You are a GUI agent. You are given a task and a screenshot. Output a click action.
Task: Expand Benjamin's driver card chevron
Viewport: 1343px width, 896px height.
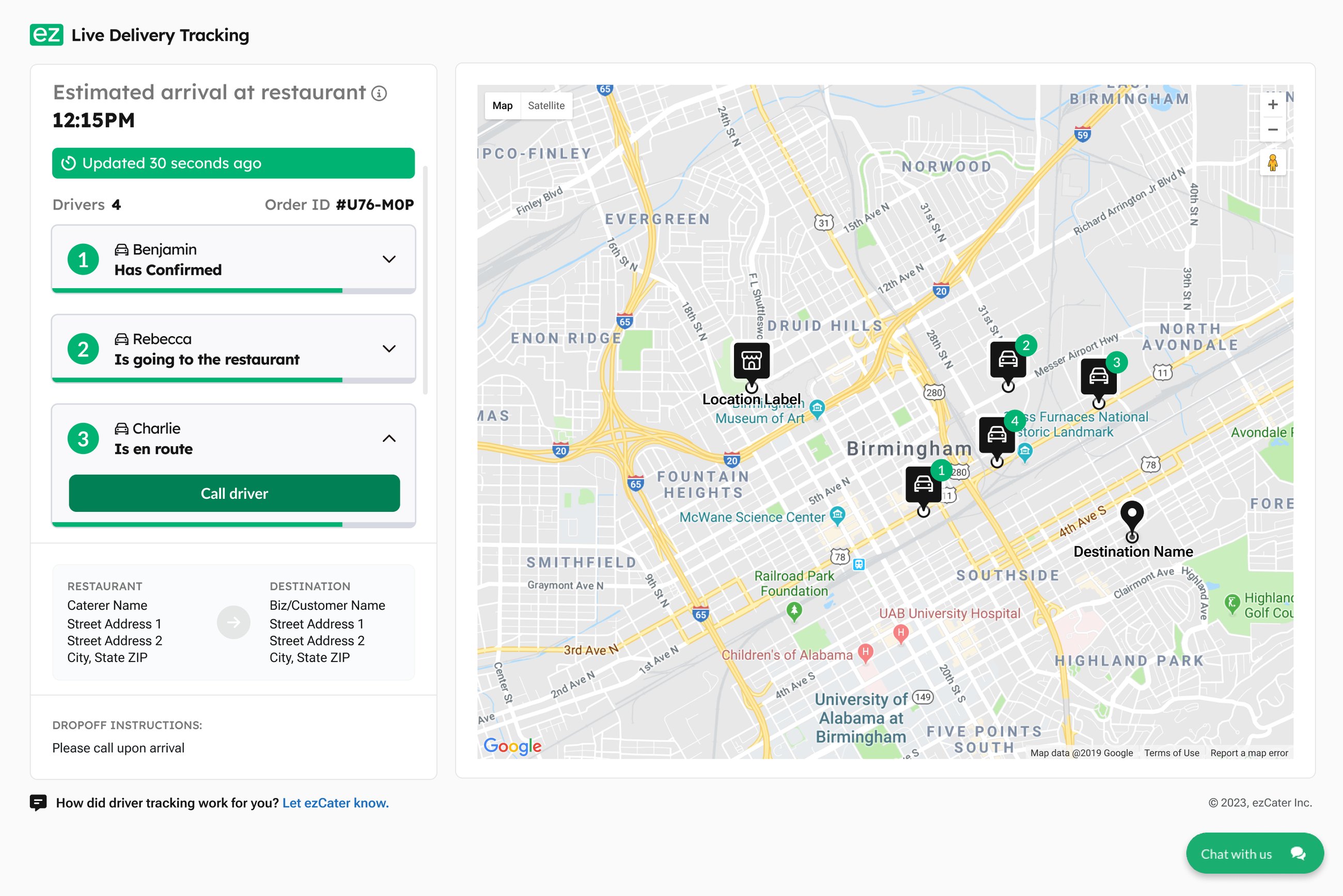tap(389, 259)
